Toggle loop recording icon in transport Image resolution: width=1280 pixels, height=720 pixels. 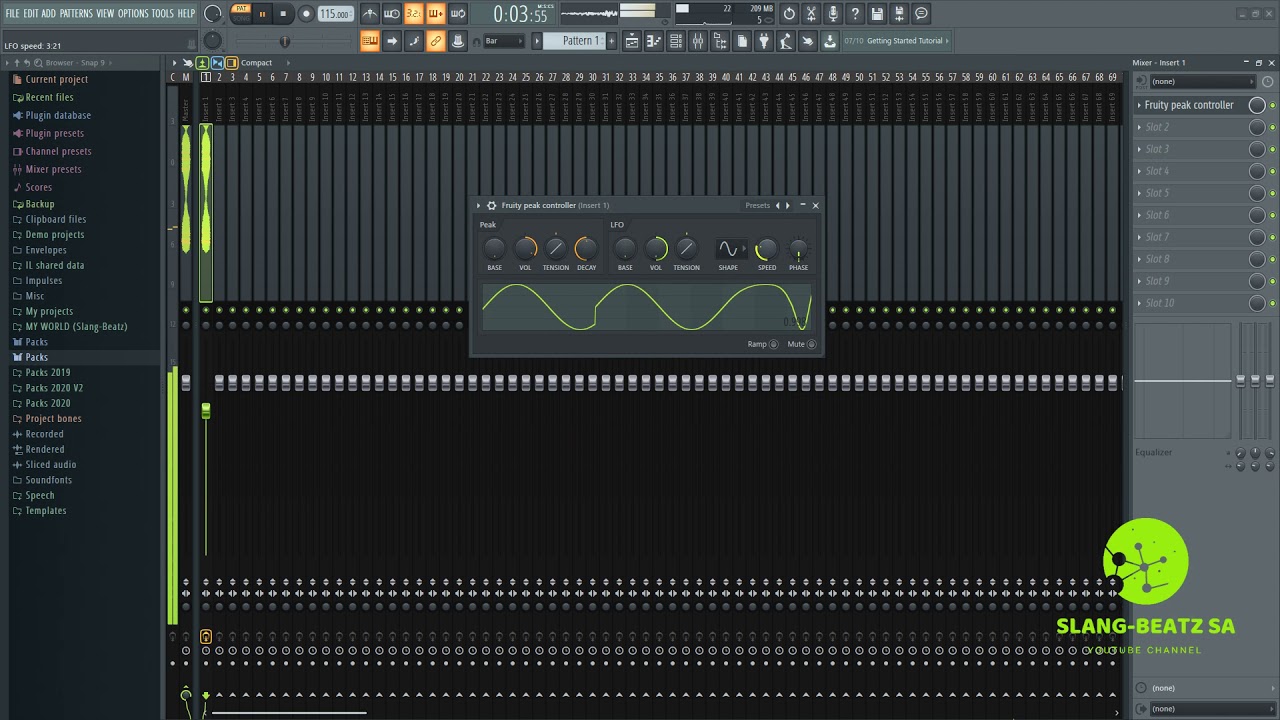point(457,14)
